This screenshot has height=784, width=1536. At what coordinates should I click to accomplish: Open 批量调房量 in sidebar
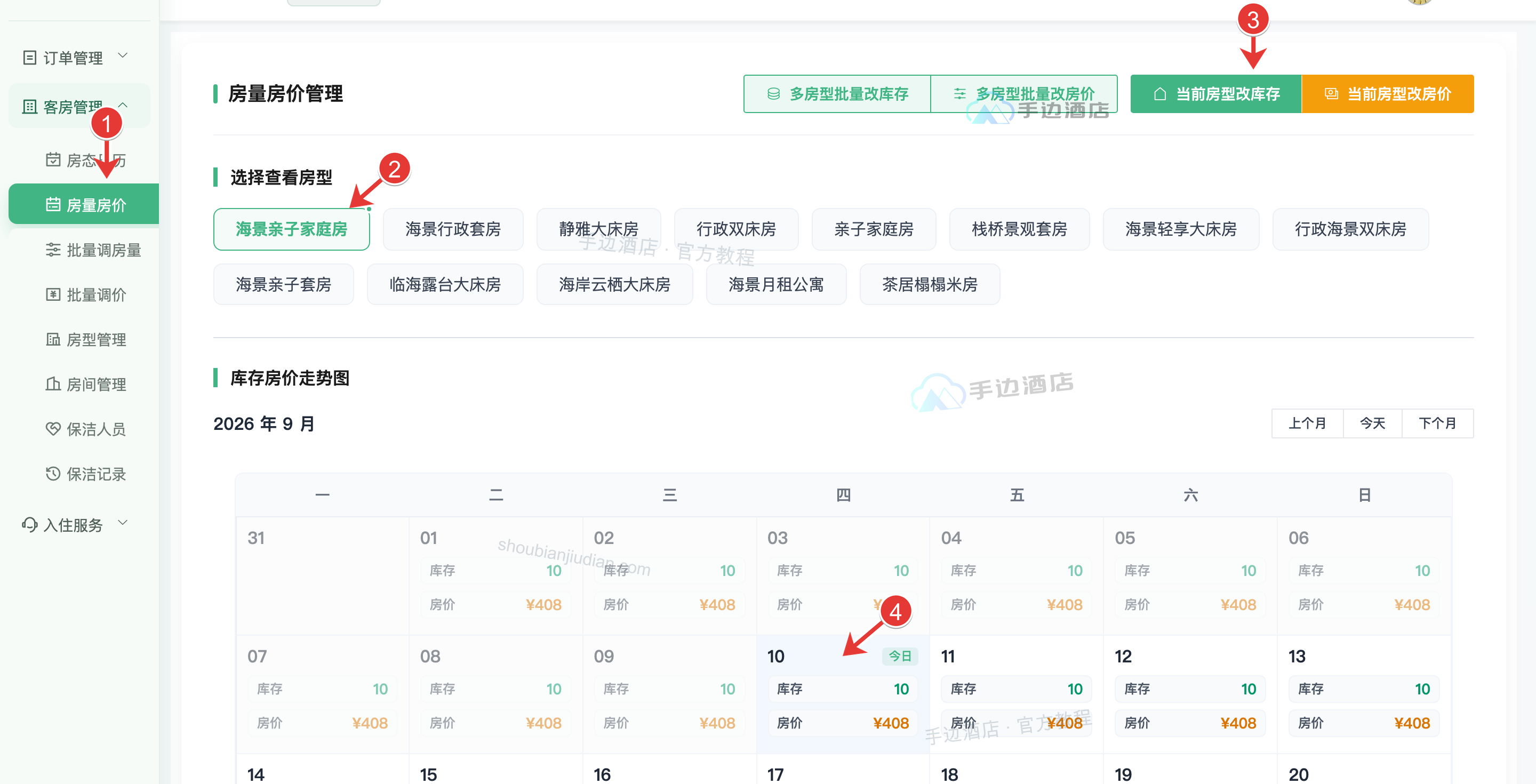[x=84, y=250]
